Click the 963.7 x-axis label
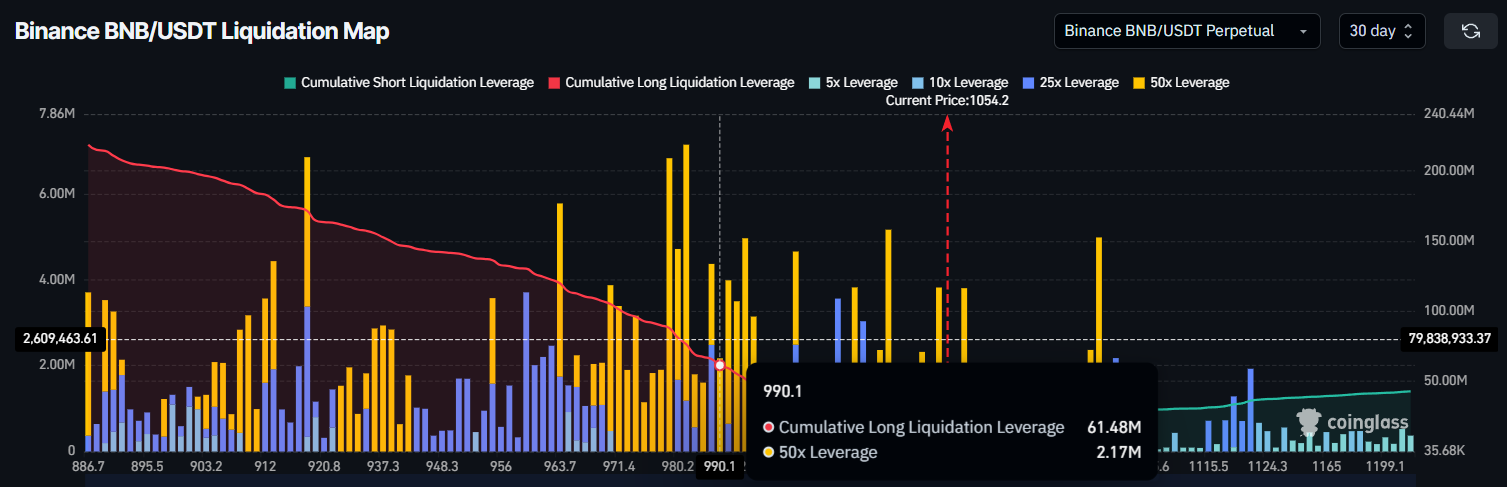The height and width of the screenshot is (487, 1507). click(560, 467)
